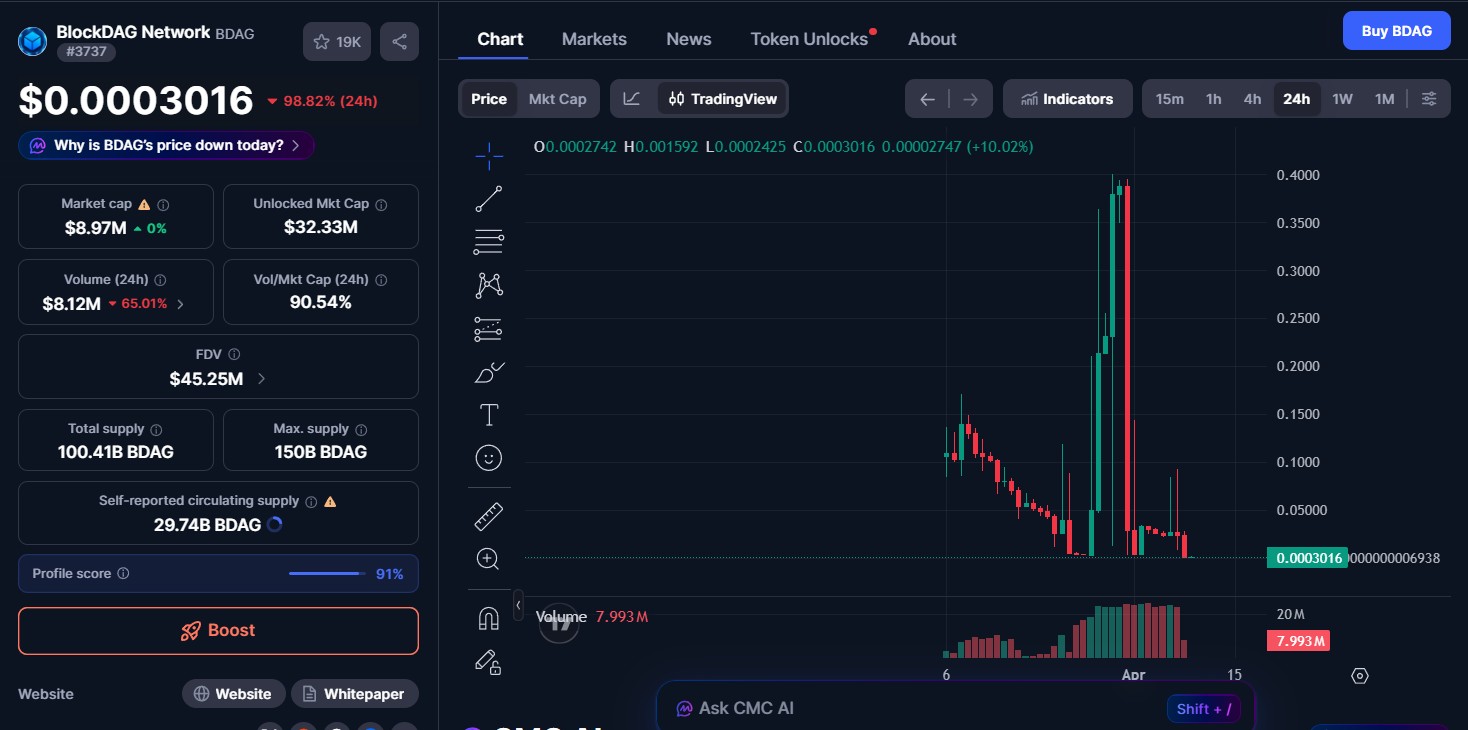Viewport: 1468px width, 730px height.
Task: Collapse the left drawing toolbar
Action: click(x=517, y=605)
